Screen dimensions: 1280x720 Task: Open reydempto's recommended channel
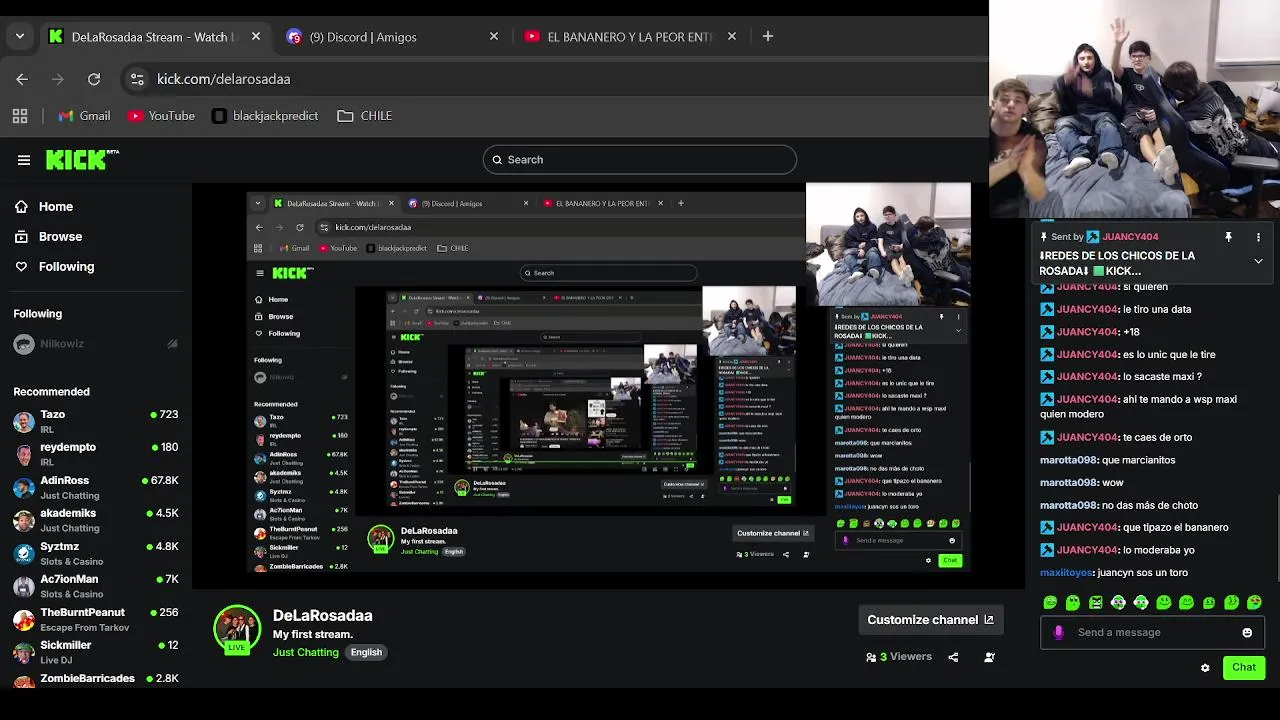[x=96, y=454]
